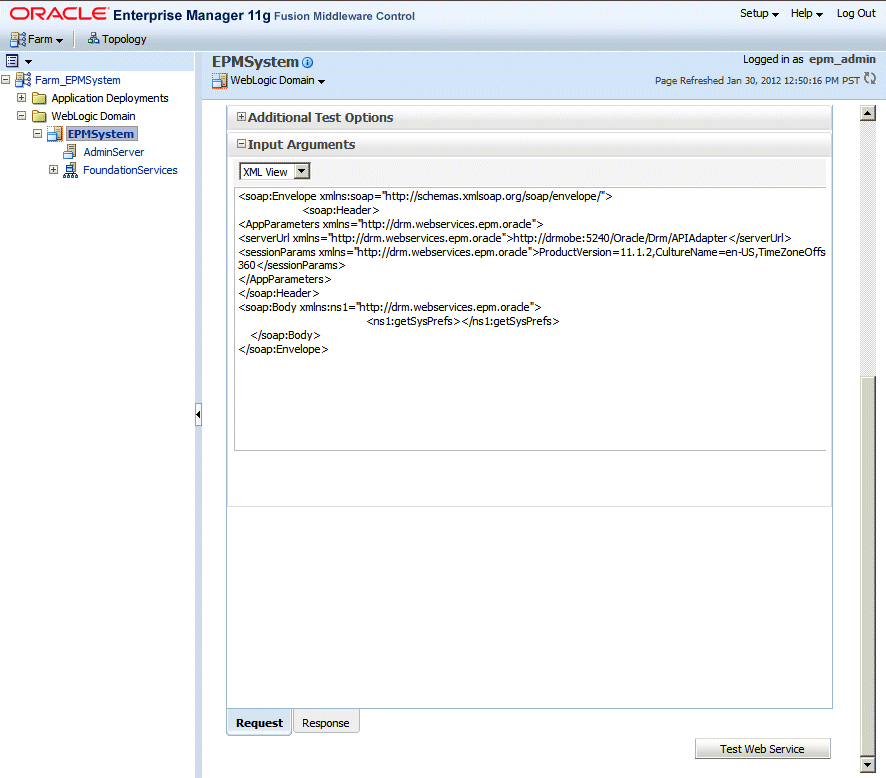Click the AdminServer server icon
This screenshot has width=886, height=778.
[x=70, y=152]
